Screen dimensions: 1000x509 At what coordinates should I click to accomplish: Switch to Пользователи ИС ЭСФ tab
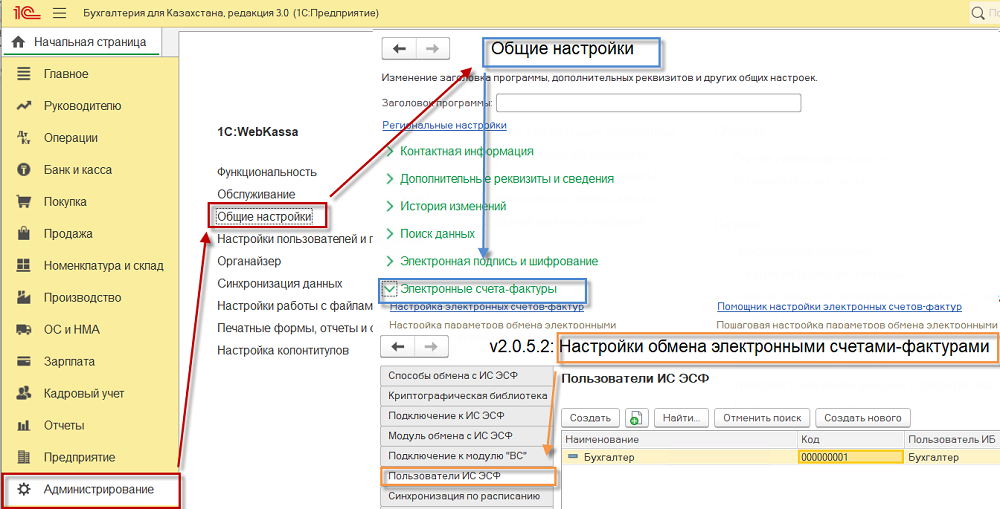468,476
